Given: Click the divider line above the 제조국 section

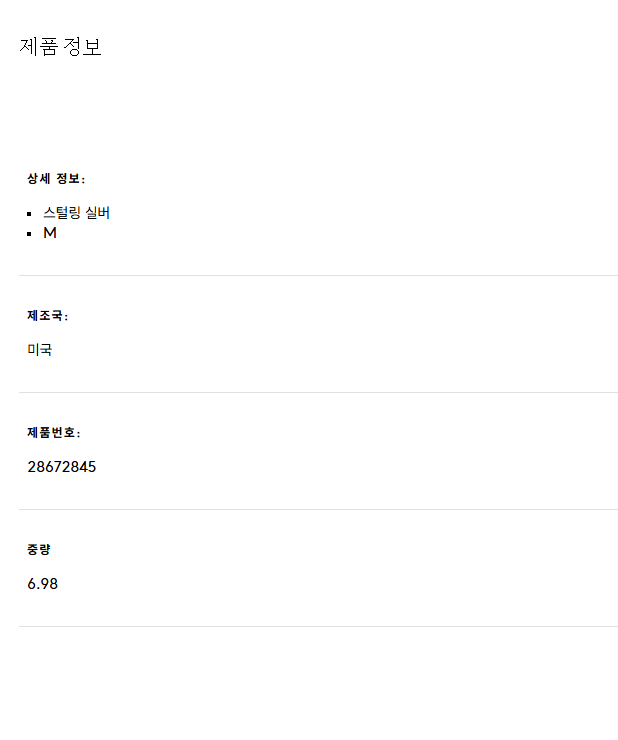Looking at the screenshot, I should click(x=318, y=275).
